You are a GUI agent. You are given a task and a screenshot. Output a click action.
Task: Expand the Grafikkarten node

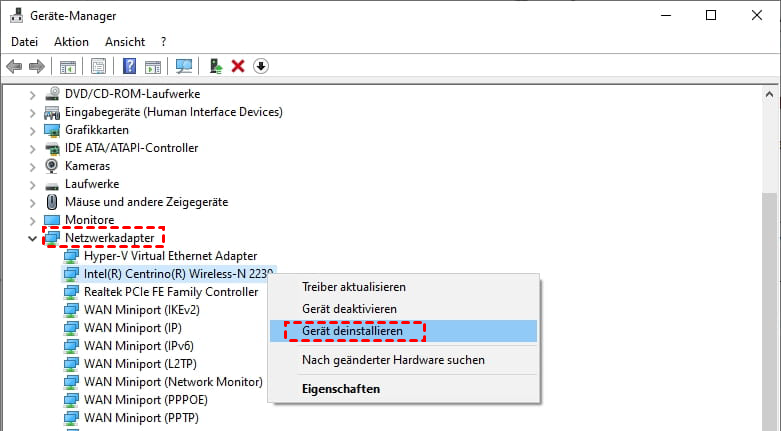coord(32,131)
